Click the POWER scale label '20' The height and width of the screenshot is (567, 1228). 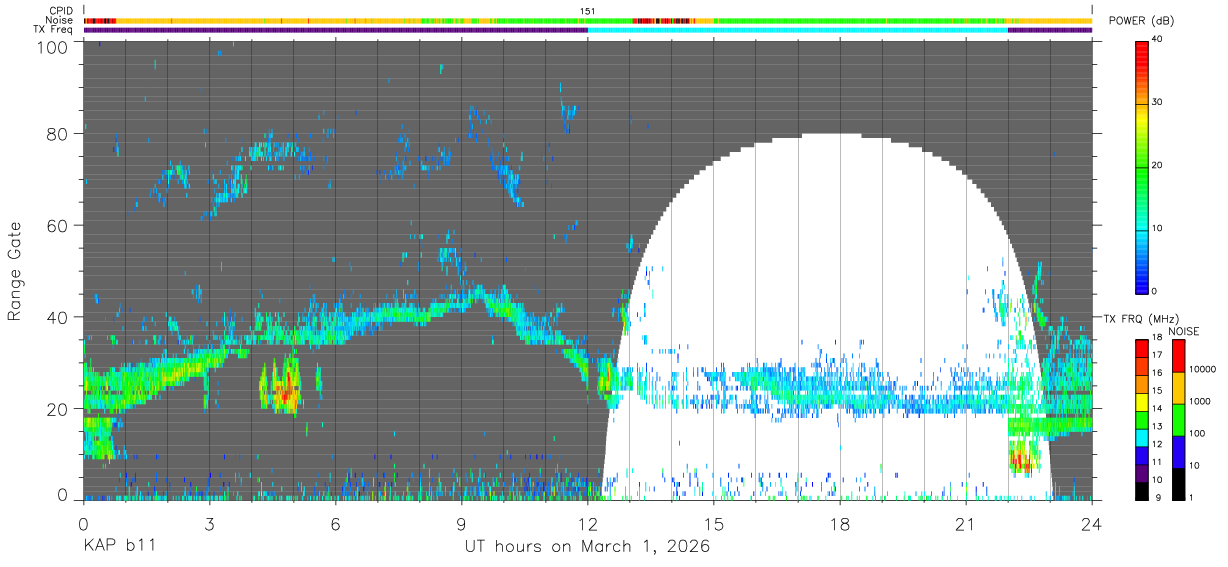(x=1158, y=166)
